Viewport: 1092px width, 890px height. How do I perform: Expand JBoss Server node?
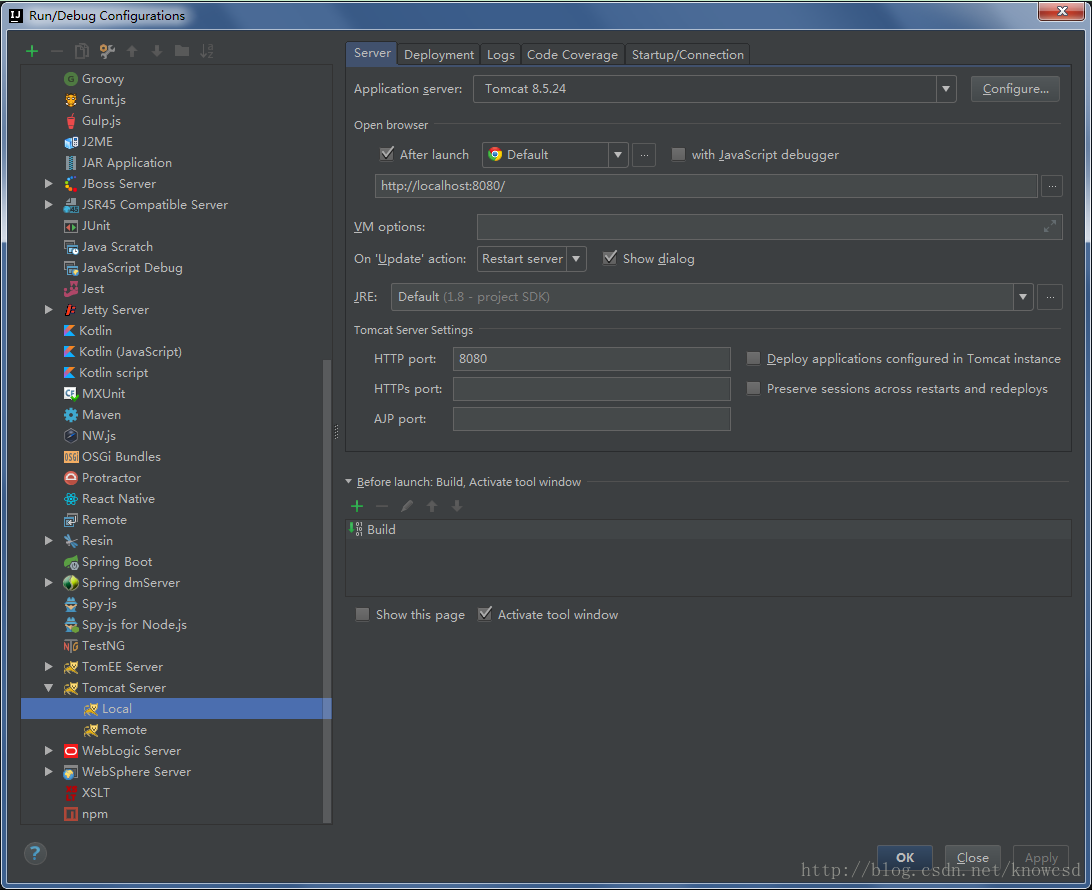[x=48, y=184]
